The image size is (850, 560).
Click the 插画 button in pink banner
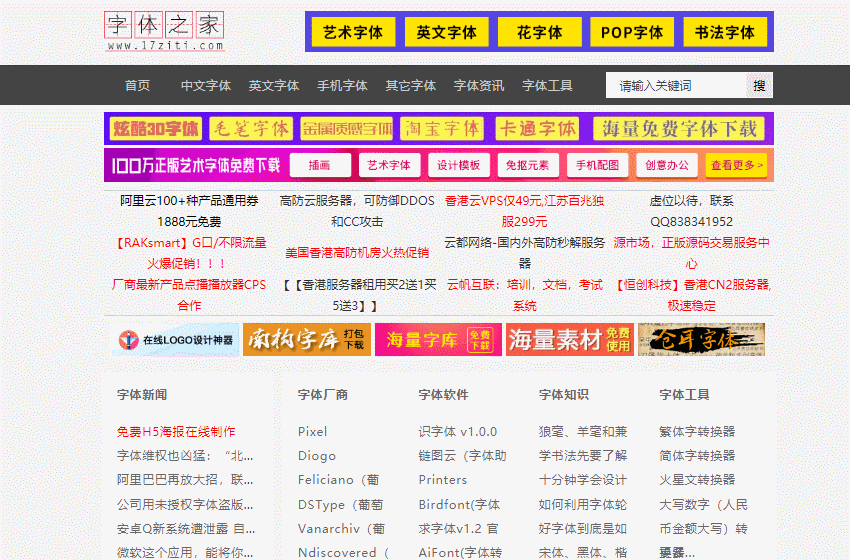click(320, 165)
